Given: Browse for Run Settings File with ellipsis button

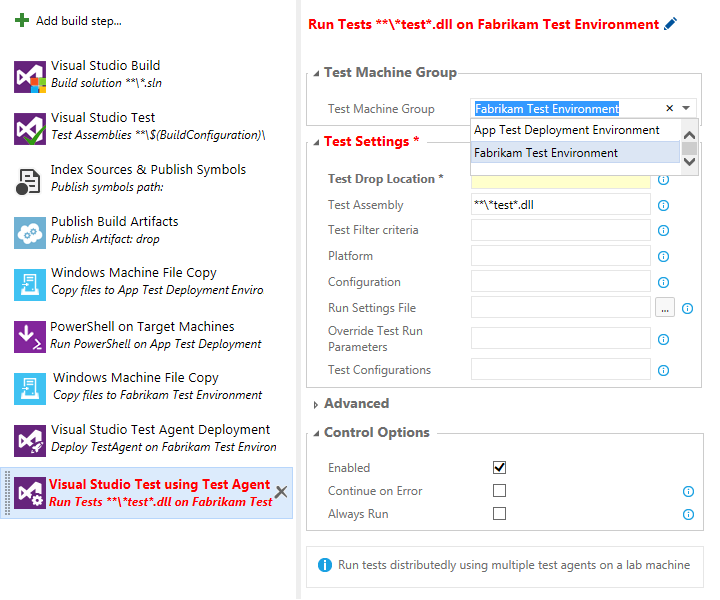Looking at the screenshot, I should (665, 308).
